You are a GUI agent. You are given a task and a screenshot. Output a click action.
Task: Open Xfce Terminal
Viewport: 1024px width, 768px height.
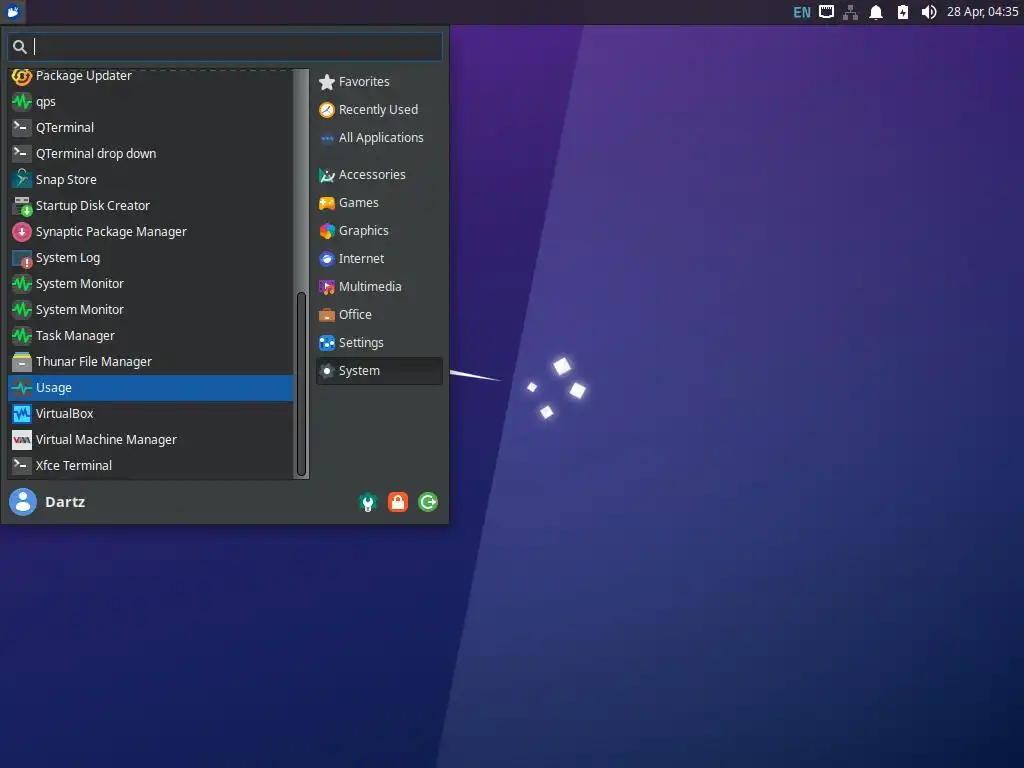pos(151,466)
